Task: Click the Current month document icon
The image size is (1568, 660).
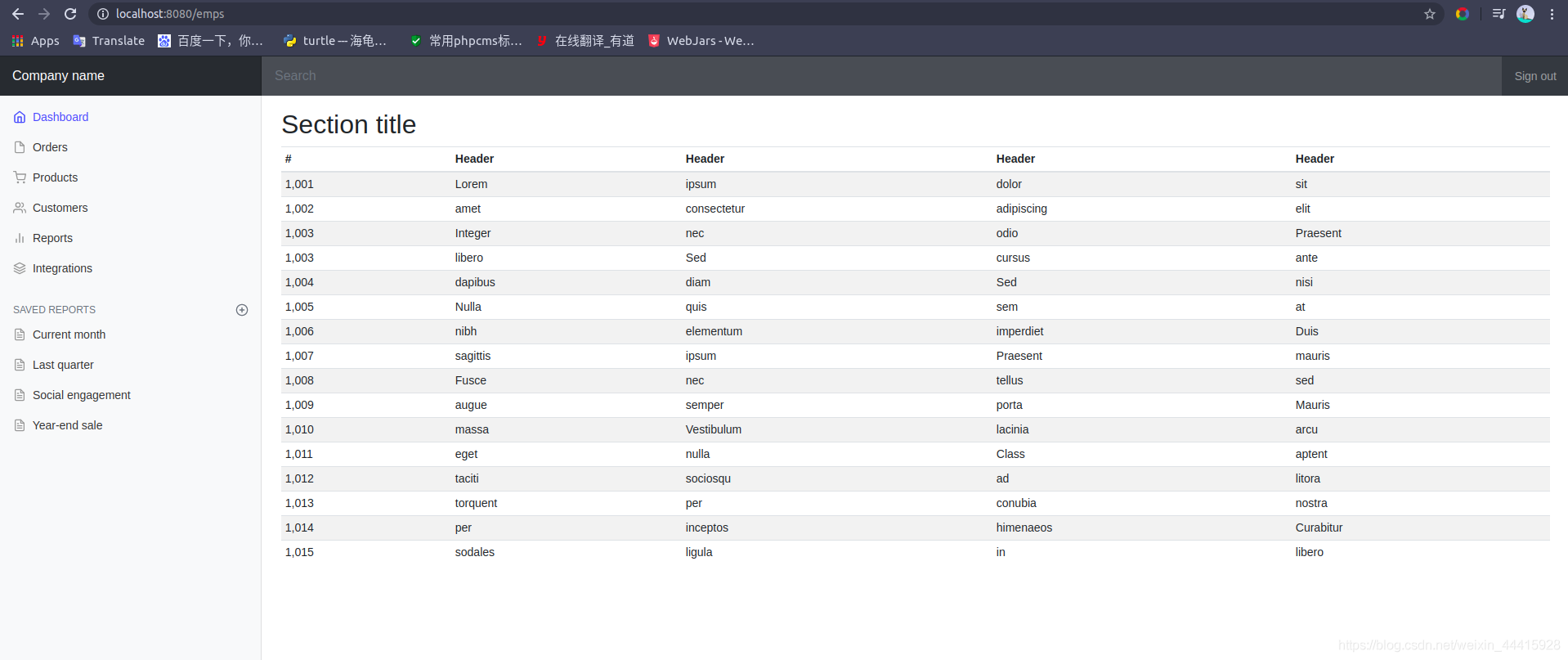Action: pyautogui.click(x=20, y=334)
